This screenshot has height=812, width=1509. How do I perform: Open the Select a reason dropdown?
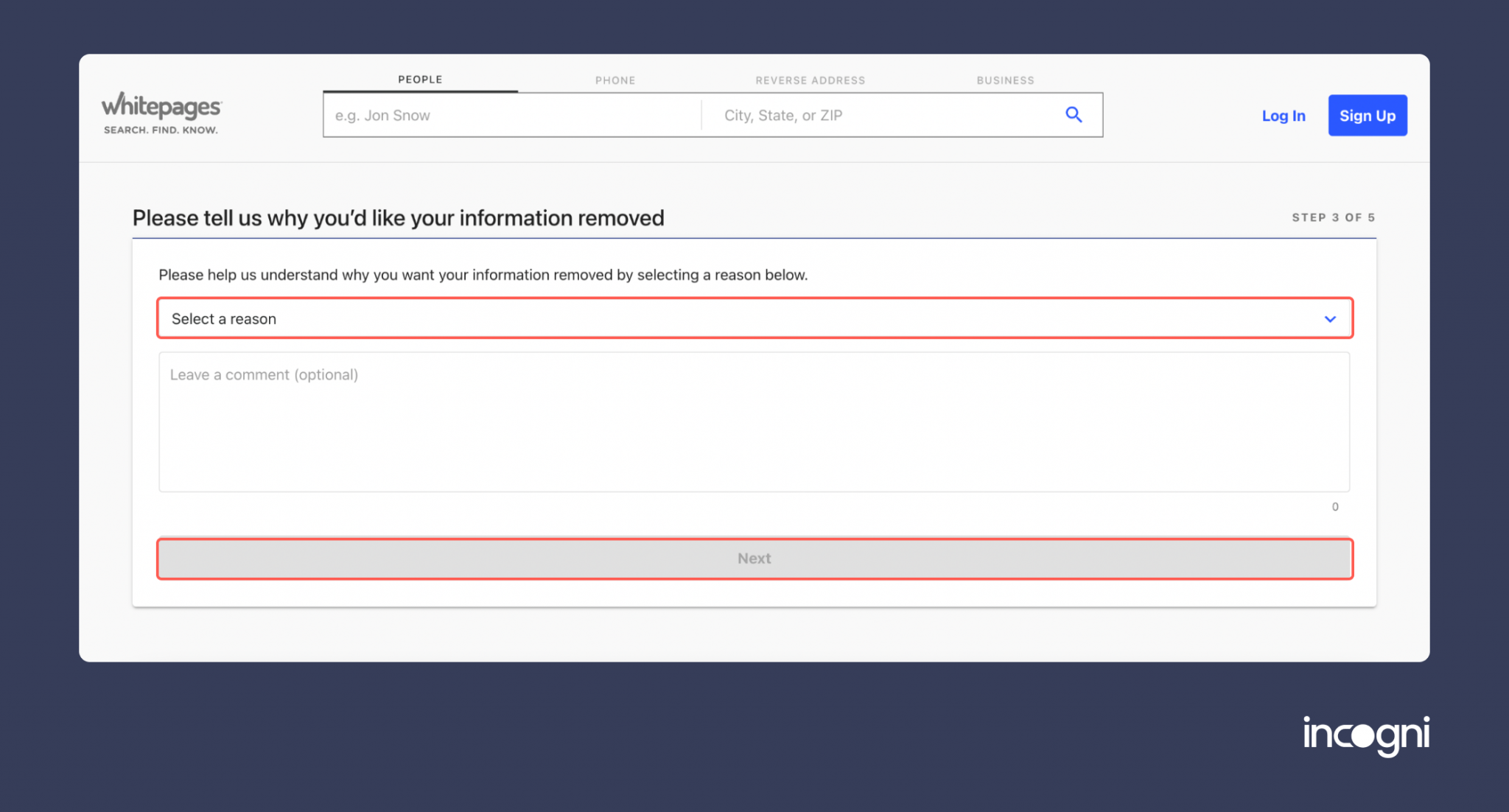point(754,318)
